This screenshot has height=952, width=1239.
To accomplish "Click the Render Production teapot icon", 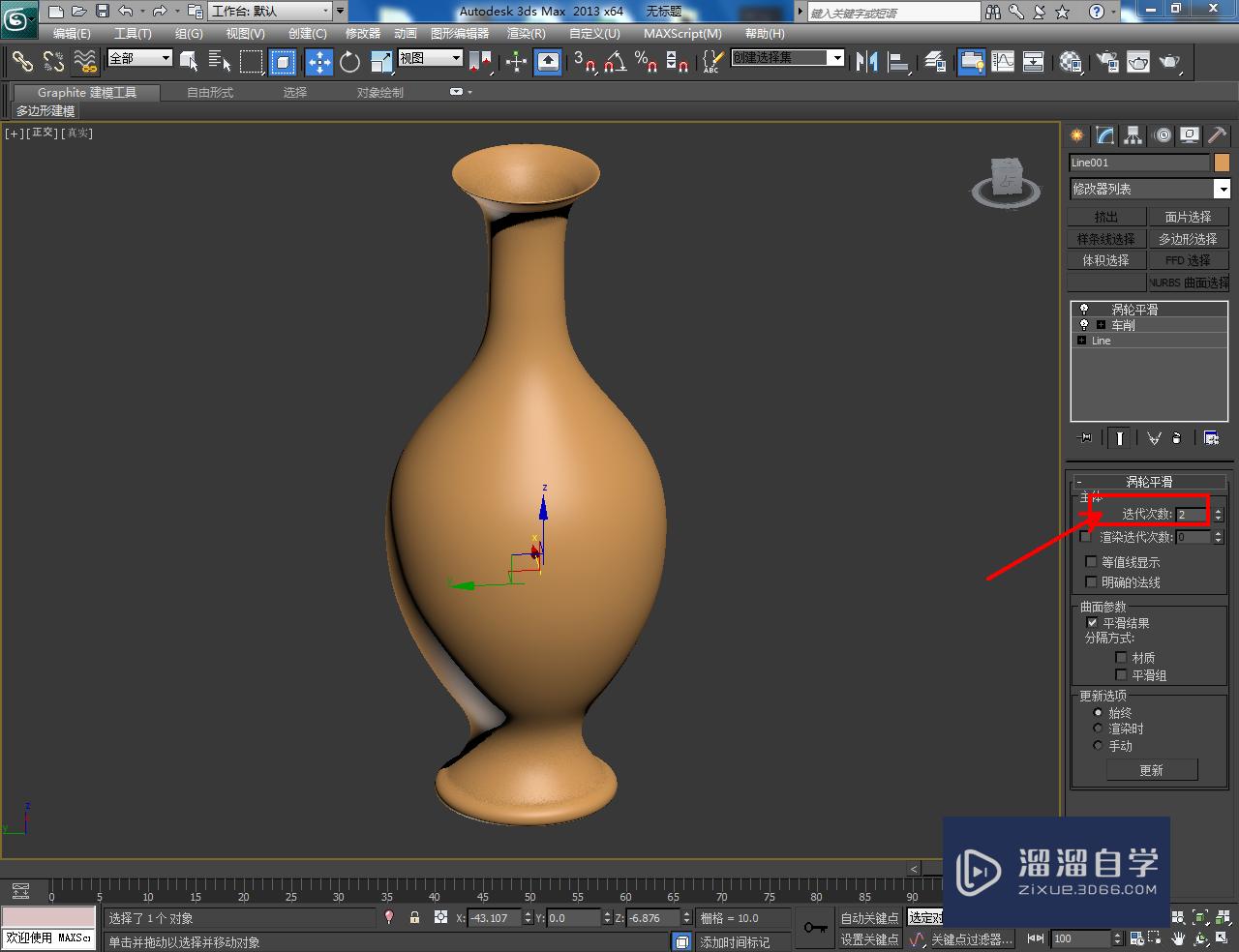I will [1170, 62].
